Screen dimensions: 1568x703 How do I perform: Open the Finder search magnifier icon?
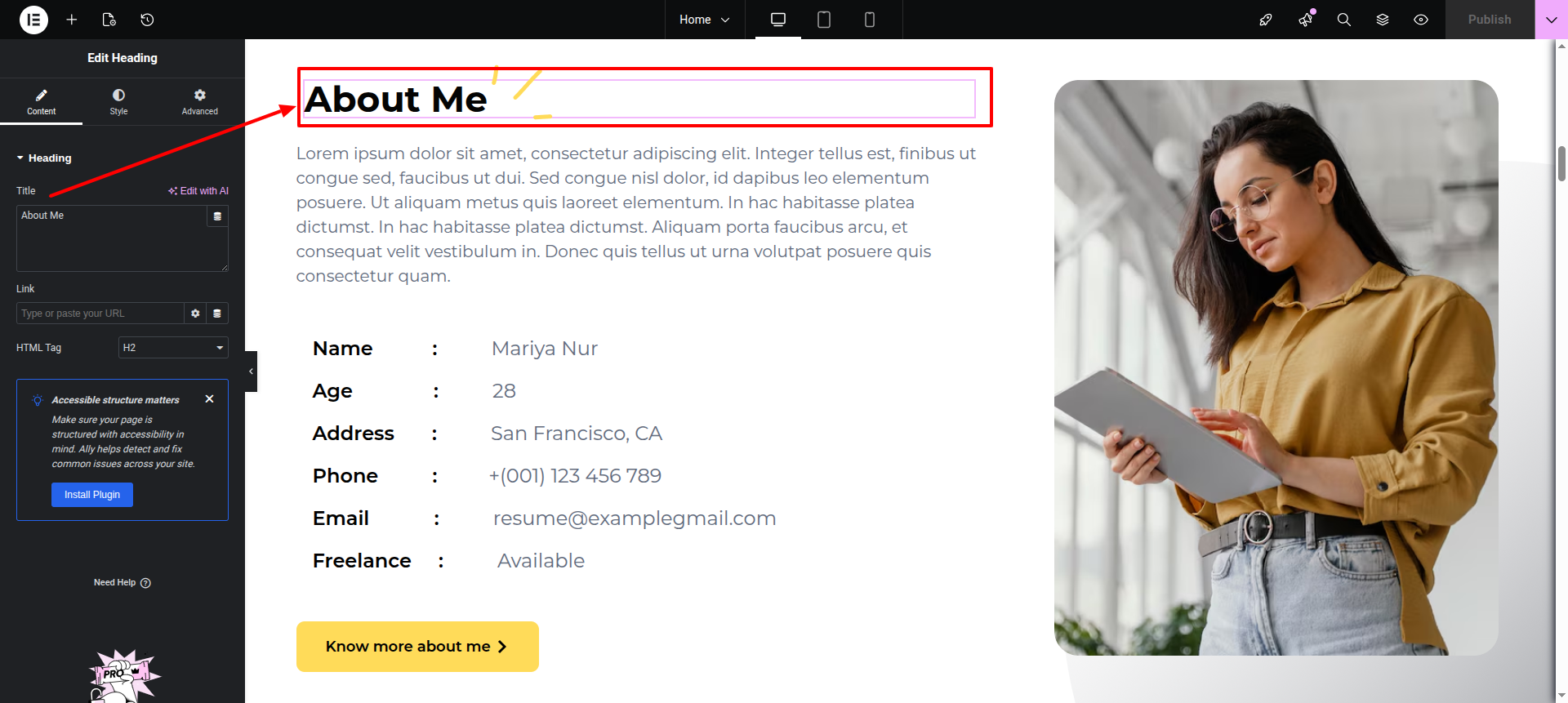click(x=1343, y=20)
